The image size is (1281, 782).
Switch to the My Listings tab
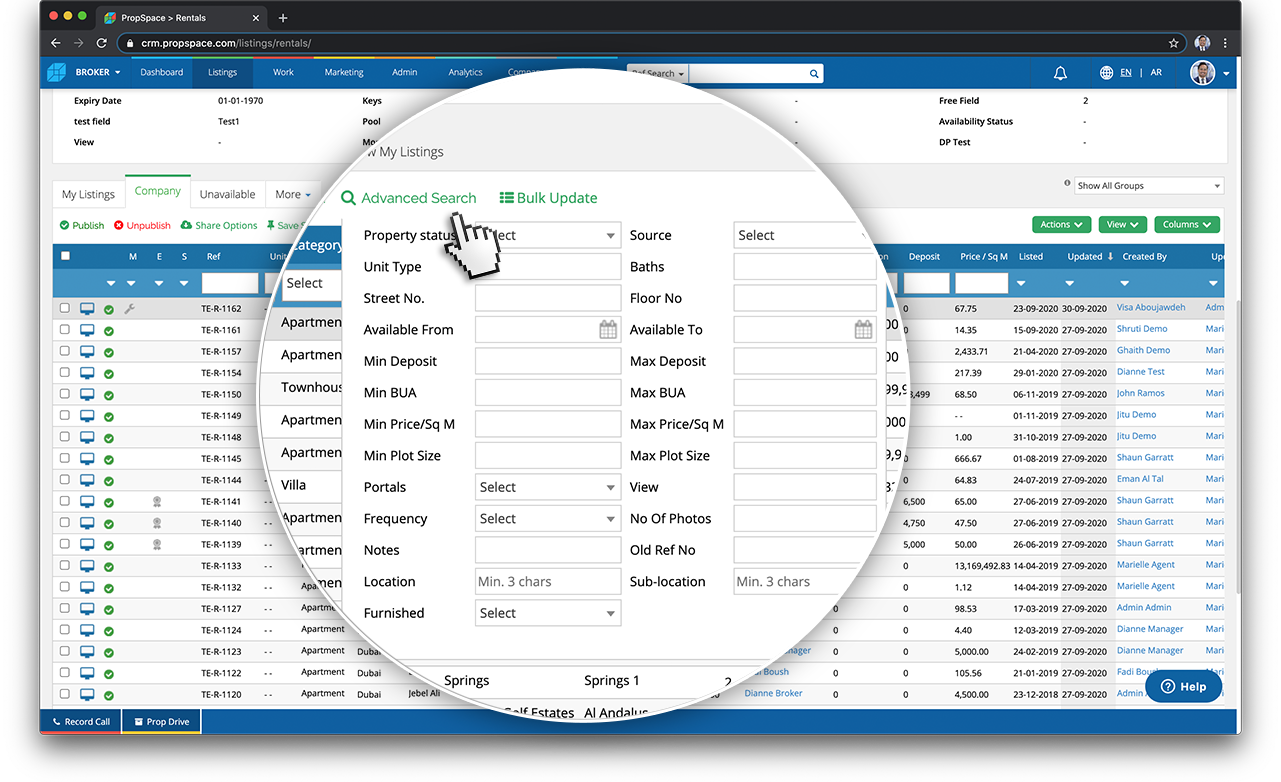(88, 195)
